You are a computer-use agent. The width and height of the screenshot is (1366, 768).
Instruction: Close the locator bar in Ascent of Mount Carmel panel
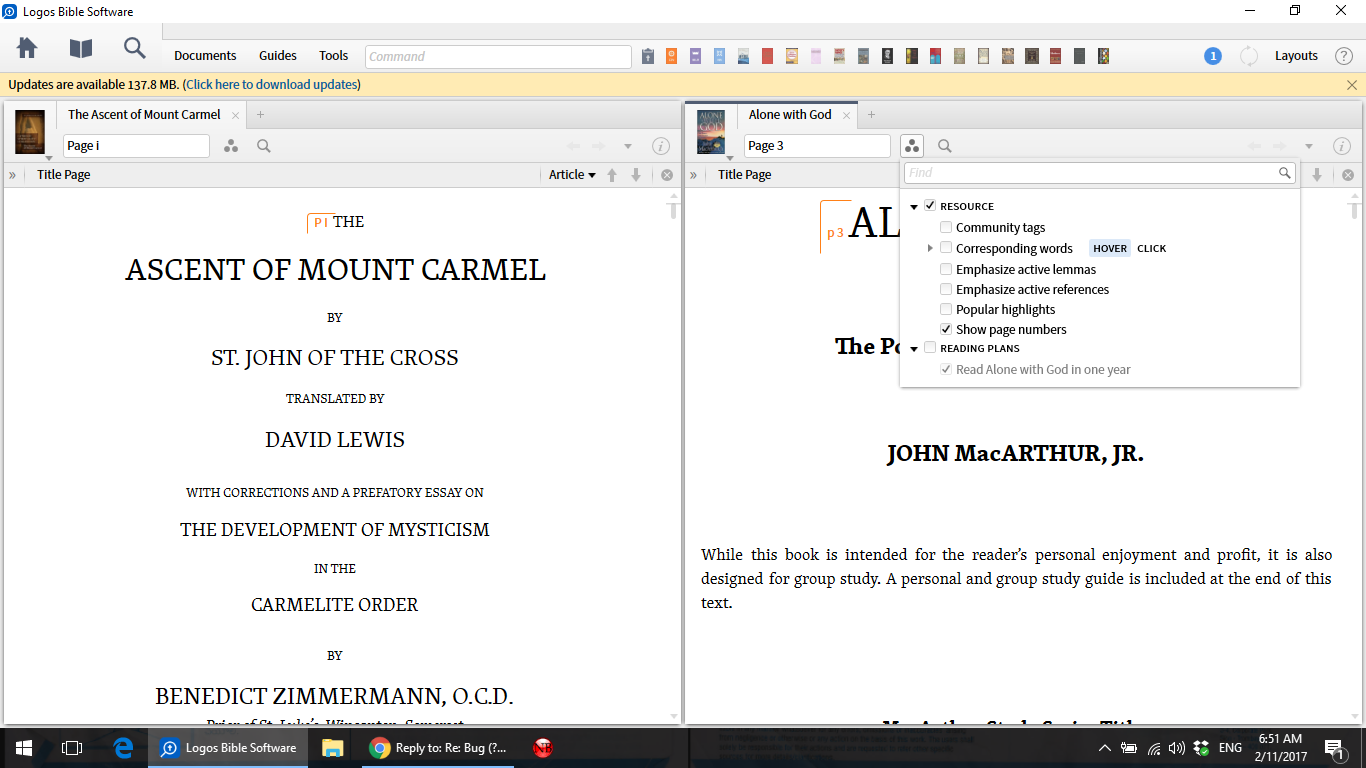(667, 175)
